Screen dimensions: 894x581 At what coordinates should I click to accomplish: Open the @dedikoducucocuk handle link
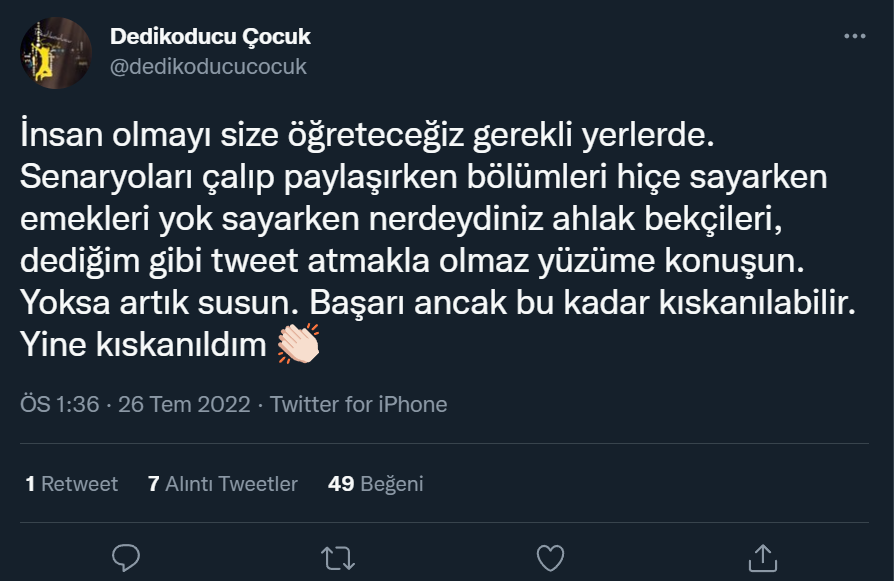point(208,67)
